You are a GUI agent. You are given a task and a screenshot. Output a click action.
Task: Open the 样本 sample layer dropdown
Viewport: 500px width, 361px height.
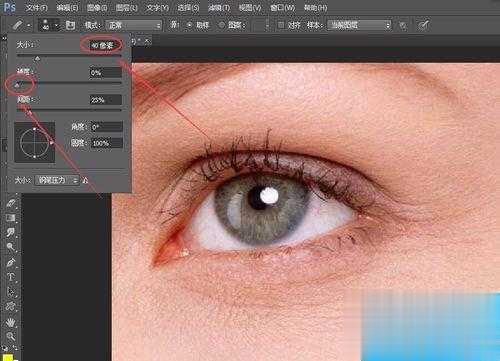pos(359,25)
